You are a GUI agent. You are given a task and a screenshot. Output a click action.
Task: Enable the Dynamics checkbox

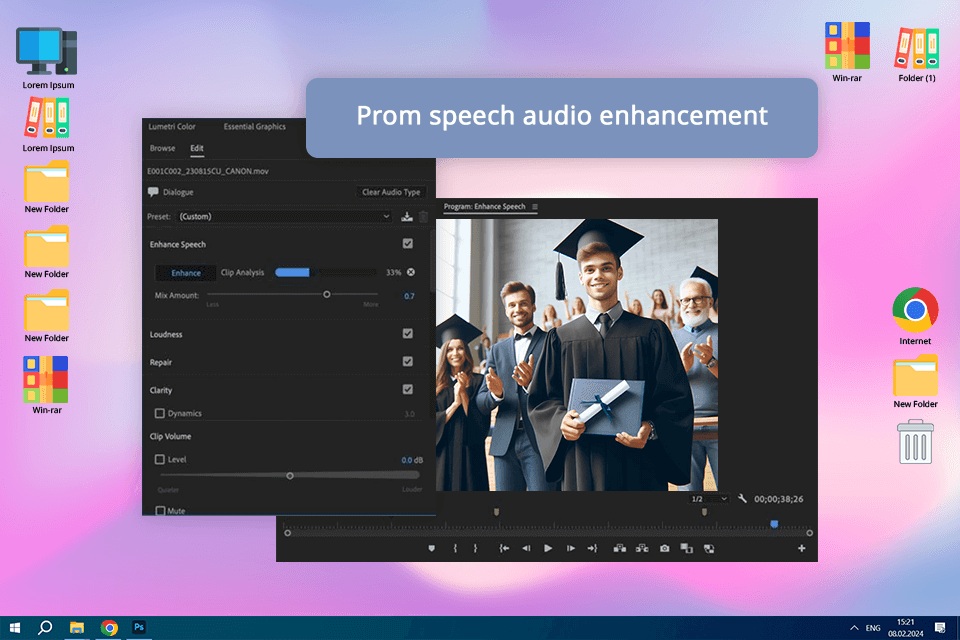coord(160,413)
